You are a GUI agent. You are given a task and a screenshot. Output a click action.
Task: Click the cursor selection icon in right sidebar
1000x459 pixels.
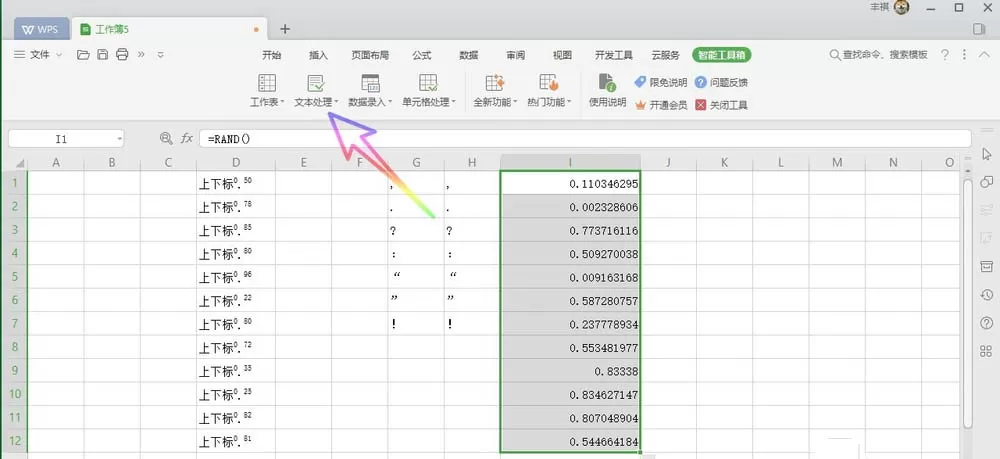pos(987,154)
